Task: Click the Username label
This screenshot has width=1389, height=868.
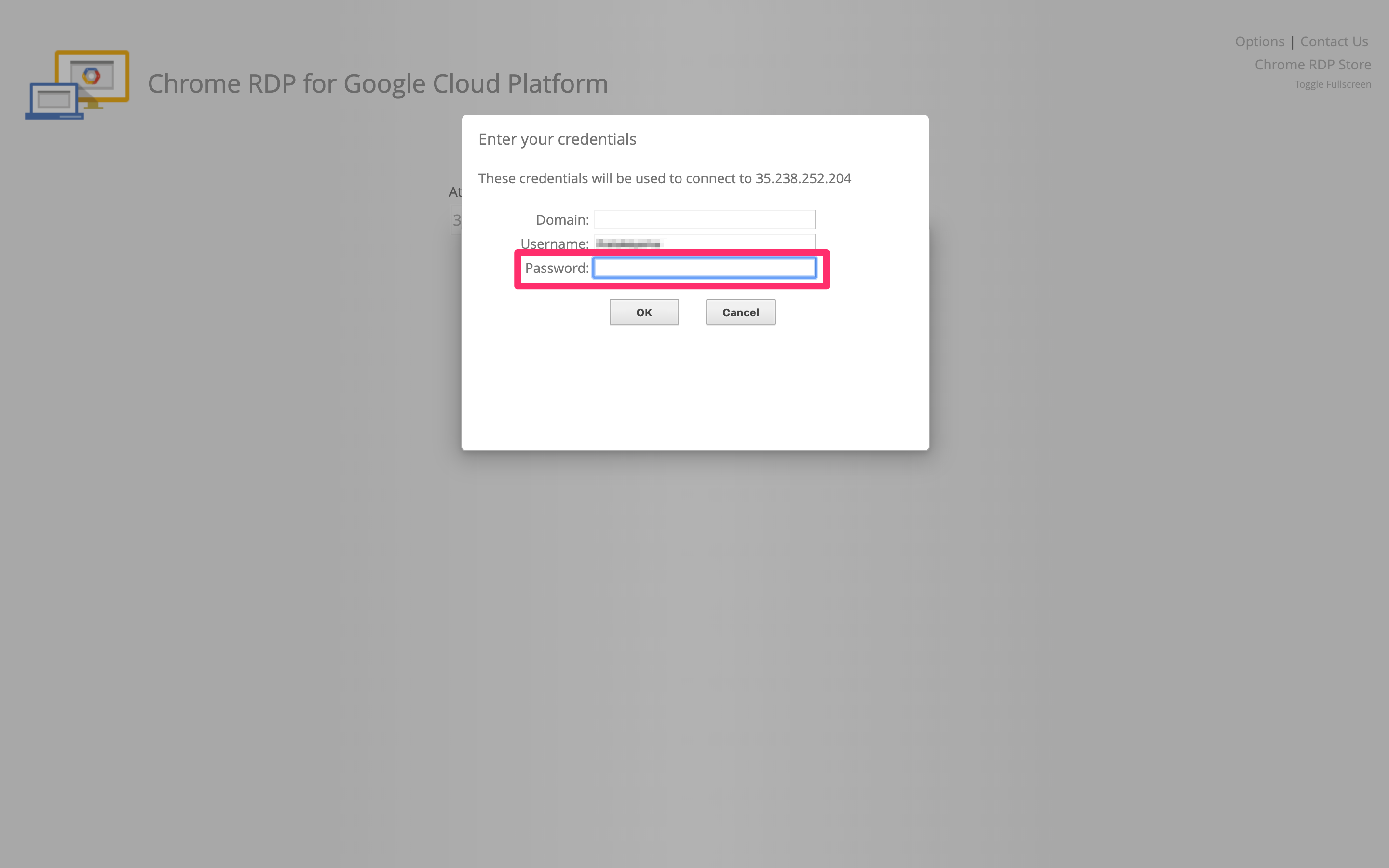Action: 554,244
